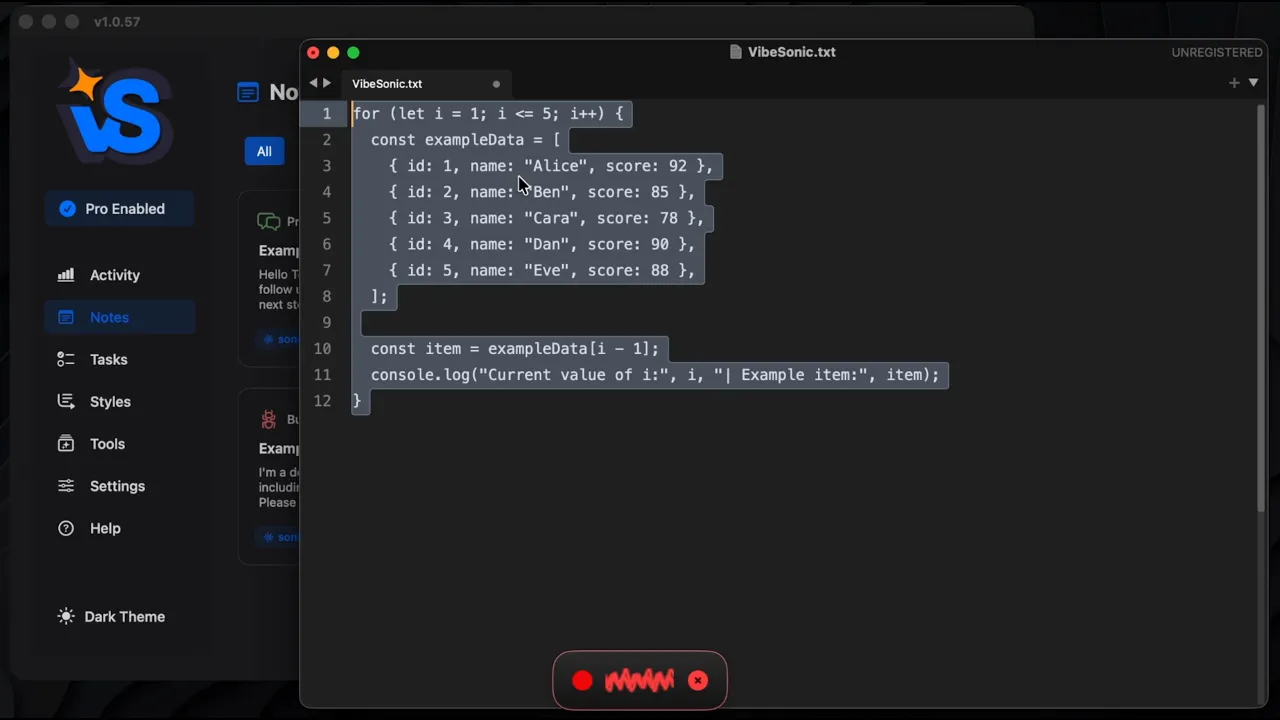Screen dimensions: 1280x720
Task: Open Tasks in the sidebar
Action: (120, 359)
